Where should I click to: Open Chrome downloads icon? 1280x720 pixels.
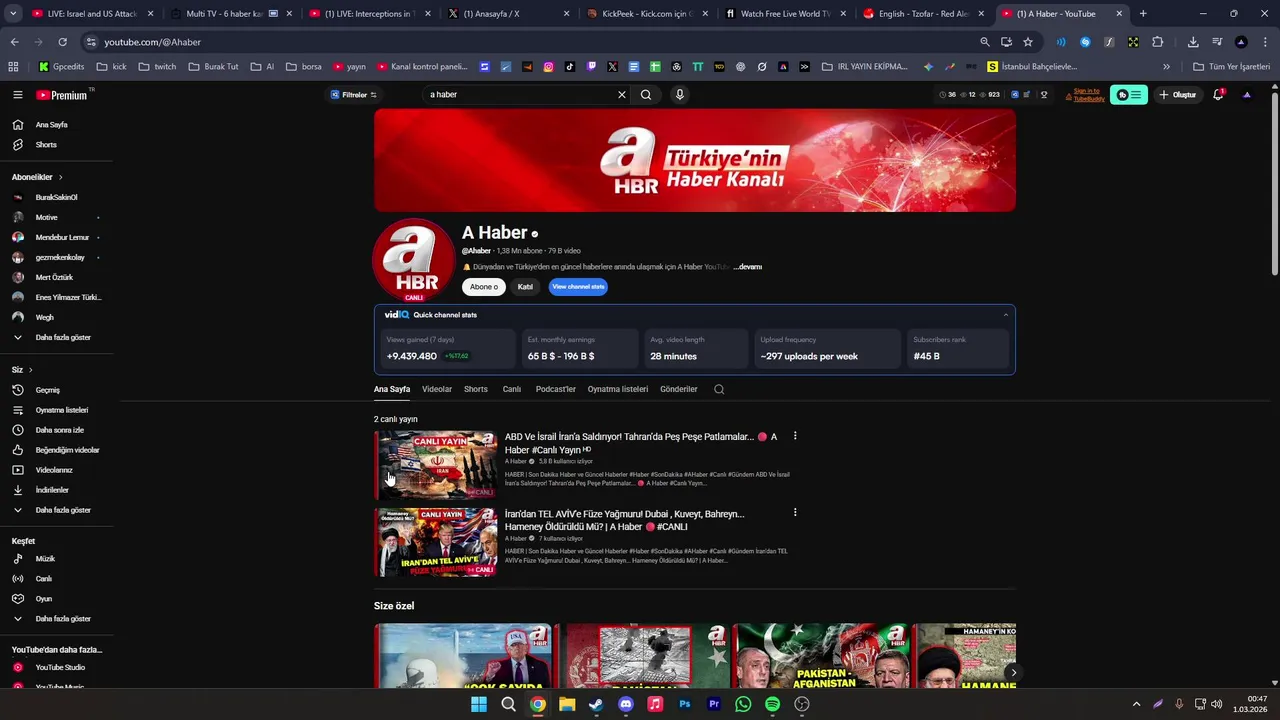(x=1193, y=42)
